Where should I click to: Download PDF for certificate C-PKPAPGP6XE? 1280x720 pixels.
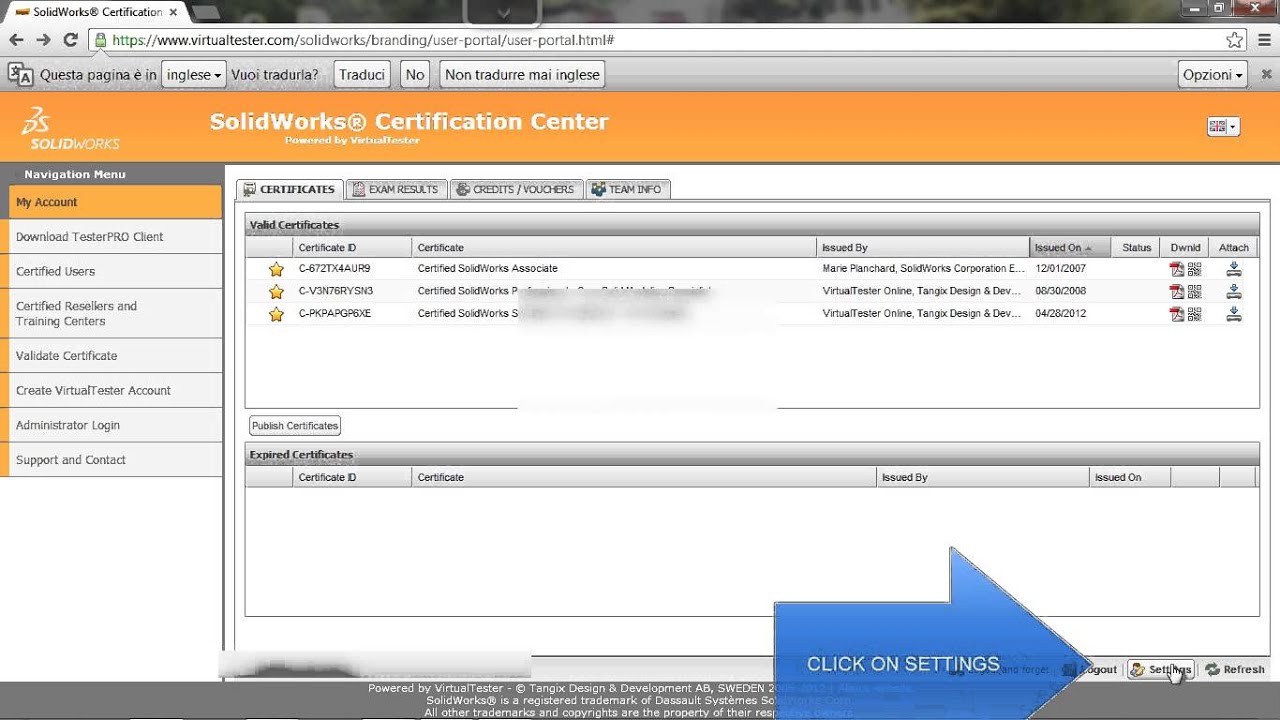[1177, 314]
